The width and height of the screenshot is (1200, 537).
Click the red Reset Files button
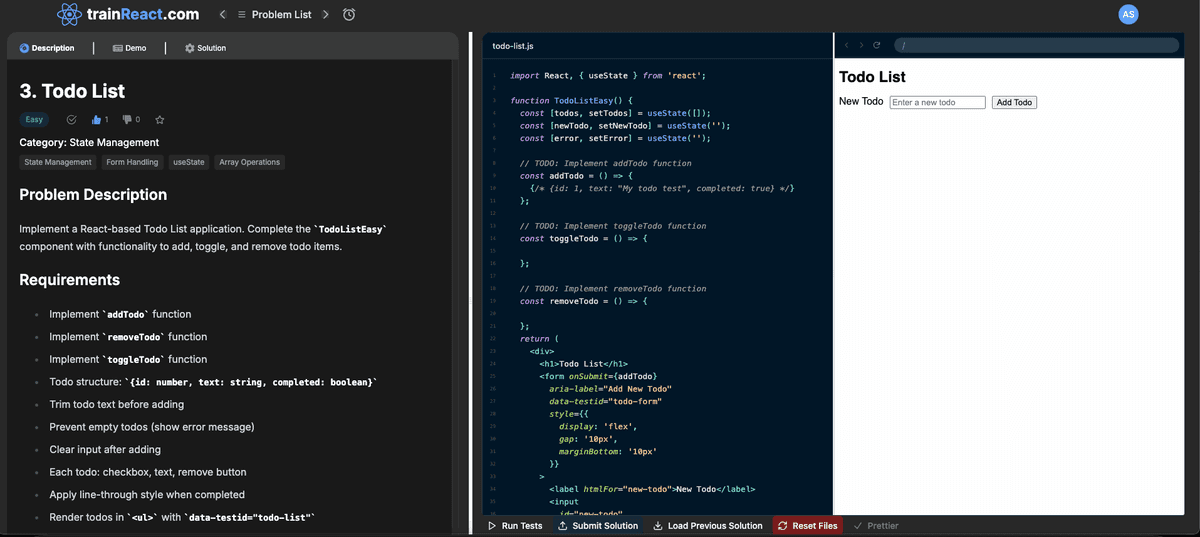click(x=808, y=526)
